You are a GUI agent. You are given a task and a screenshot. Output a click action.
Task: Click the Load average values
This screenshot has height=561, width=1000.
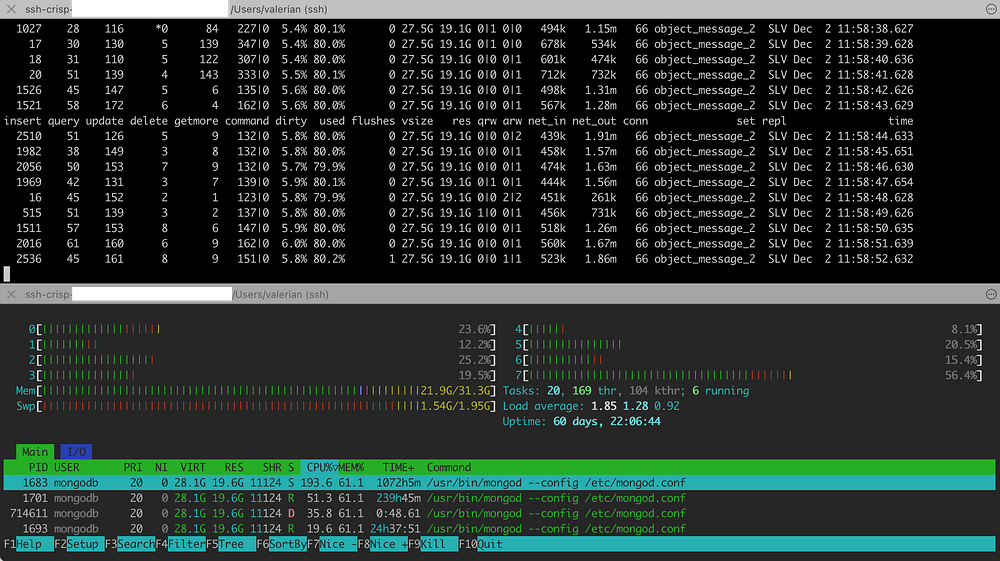click(635, 406)
